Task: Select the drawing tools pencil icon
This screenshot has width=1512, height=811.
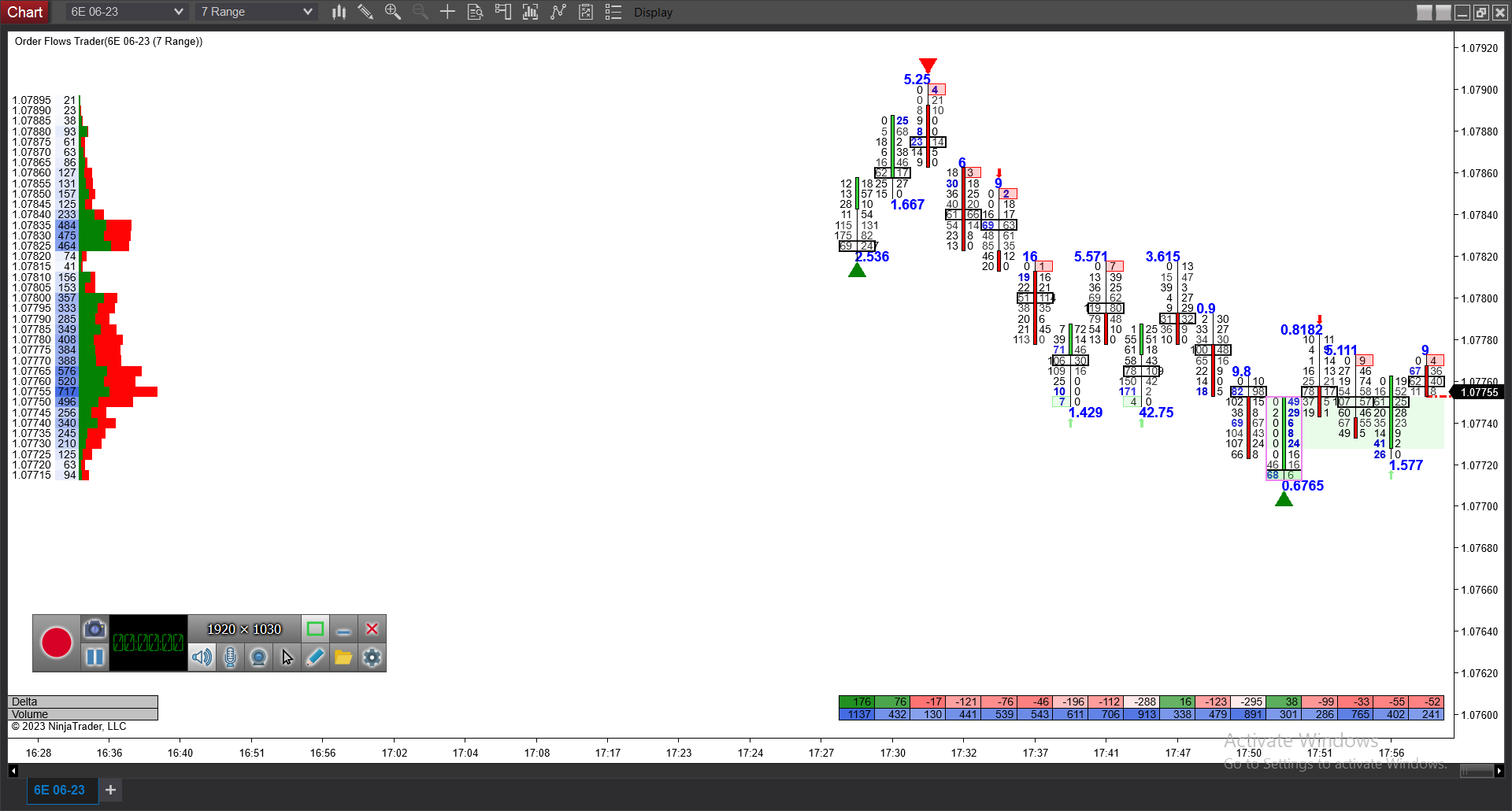Action: (x=365, y=12)
